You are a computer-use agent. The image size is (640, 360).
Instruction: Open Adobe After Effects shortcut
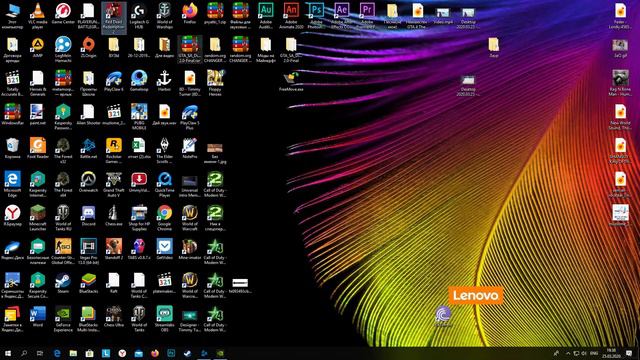tap(342, 16)
